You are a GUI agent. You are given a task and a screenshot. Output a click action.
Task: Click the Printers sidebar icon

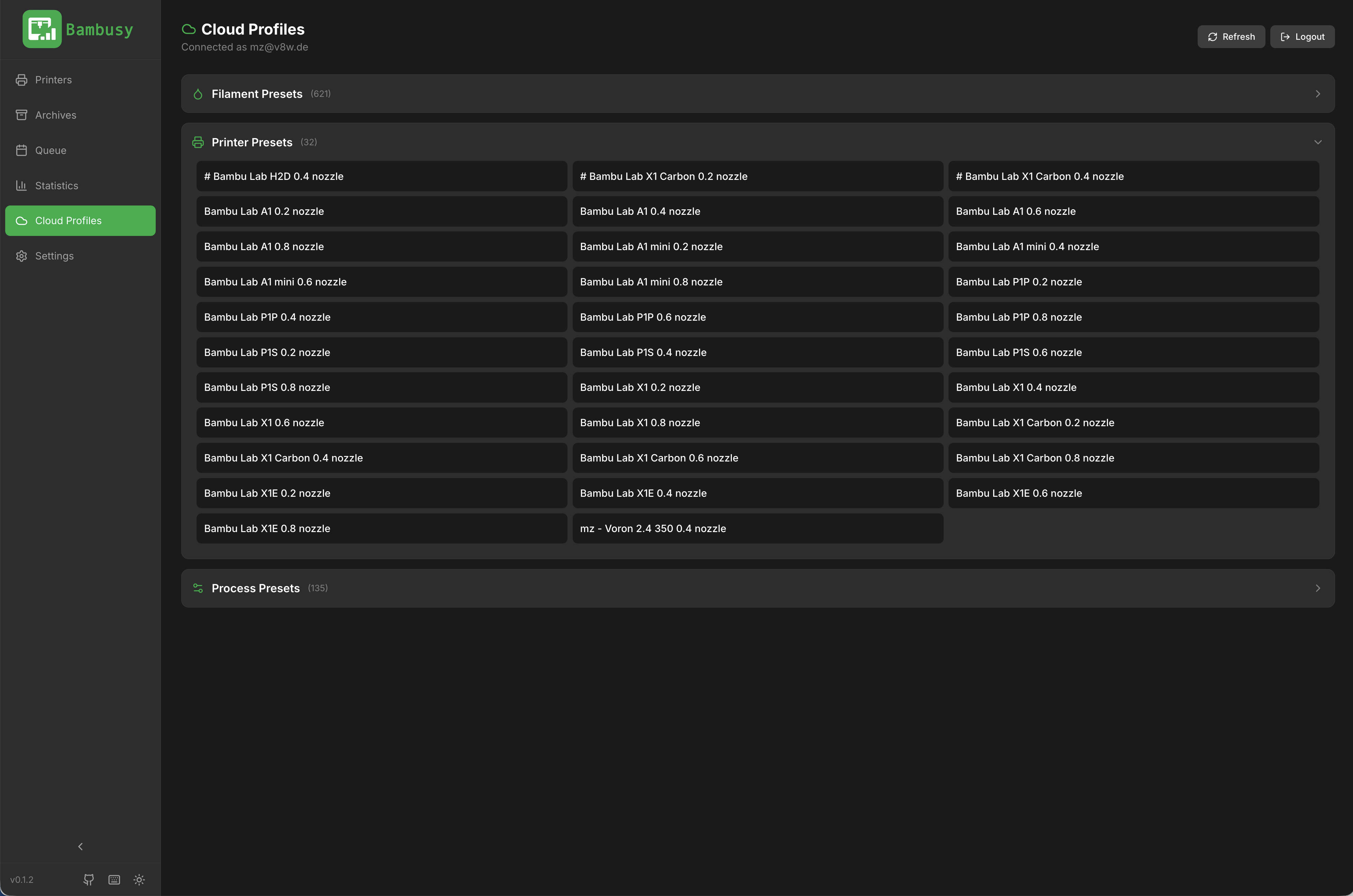[22, 80]
